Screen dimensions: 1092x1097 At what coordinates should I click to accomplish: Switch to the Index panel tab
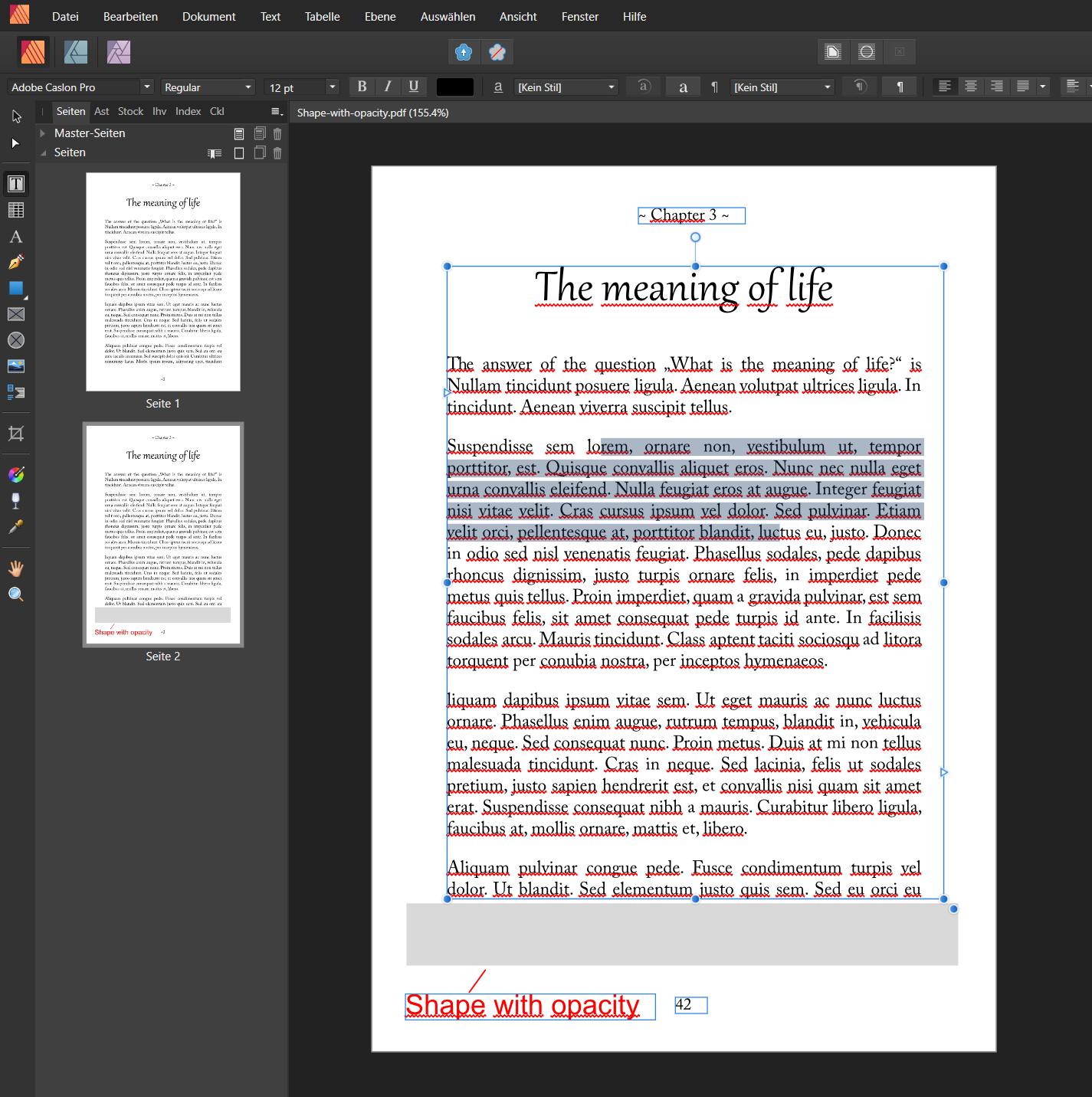(188, 111)
